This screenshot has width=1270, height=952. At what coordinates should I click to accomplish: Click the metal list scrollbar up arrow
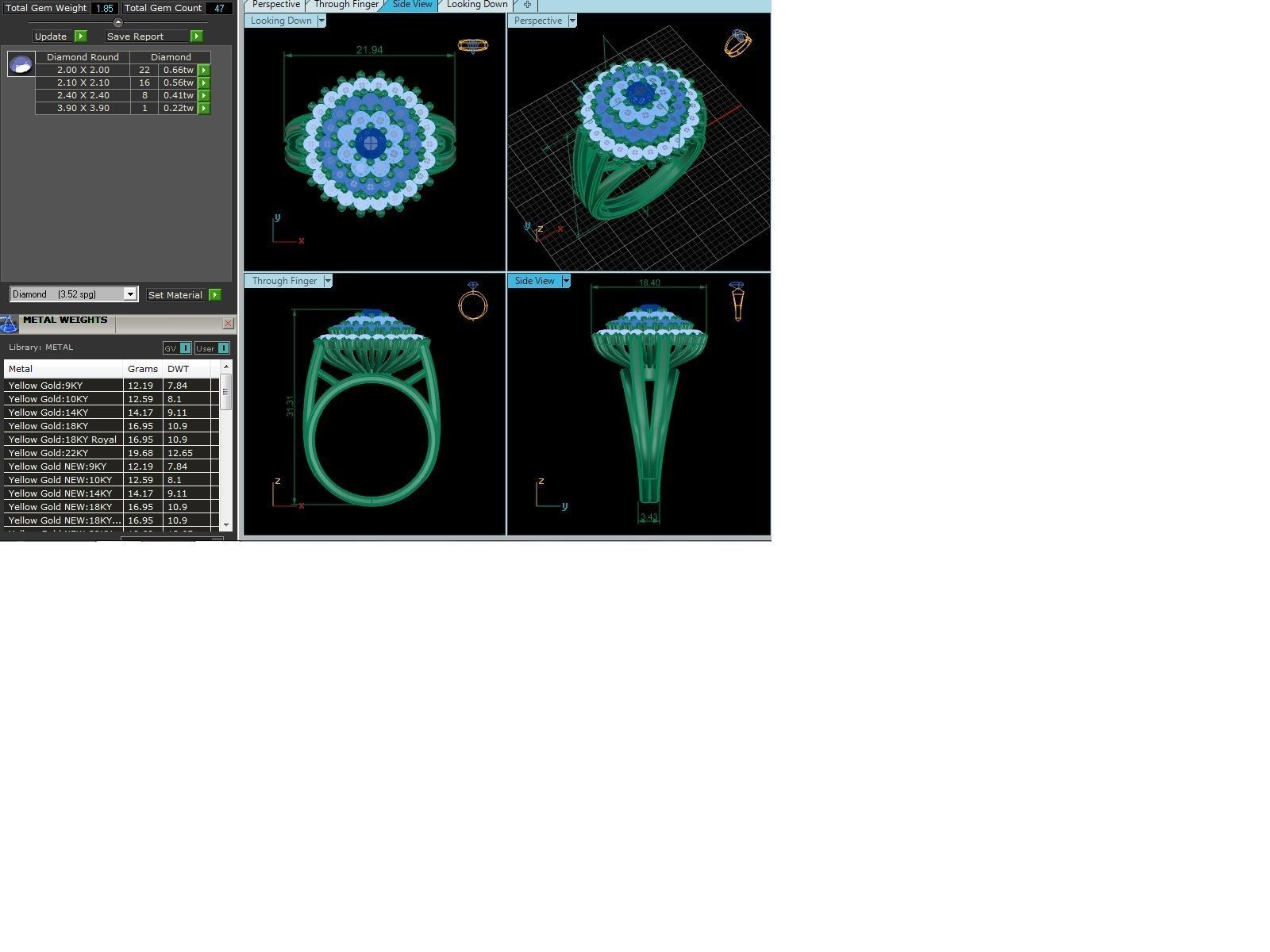coord(226,367)
